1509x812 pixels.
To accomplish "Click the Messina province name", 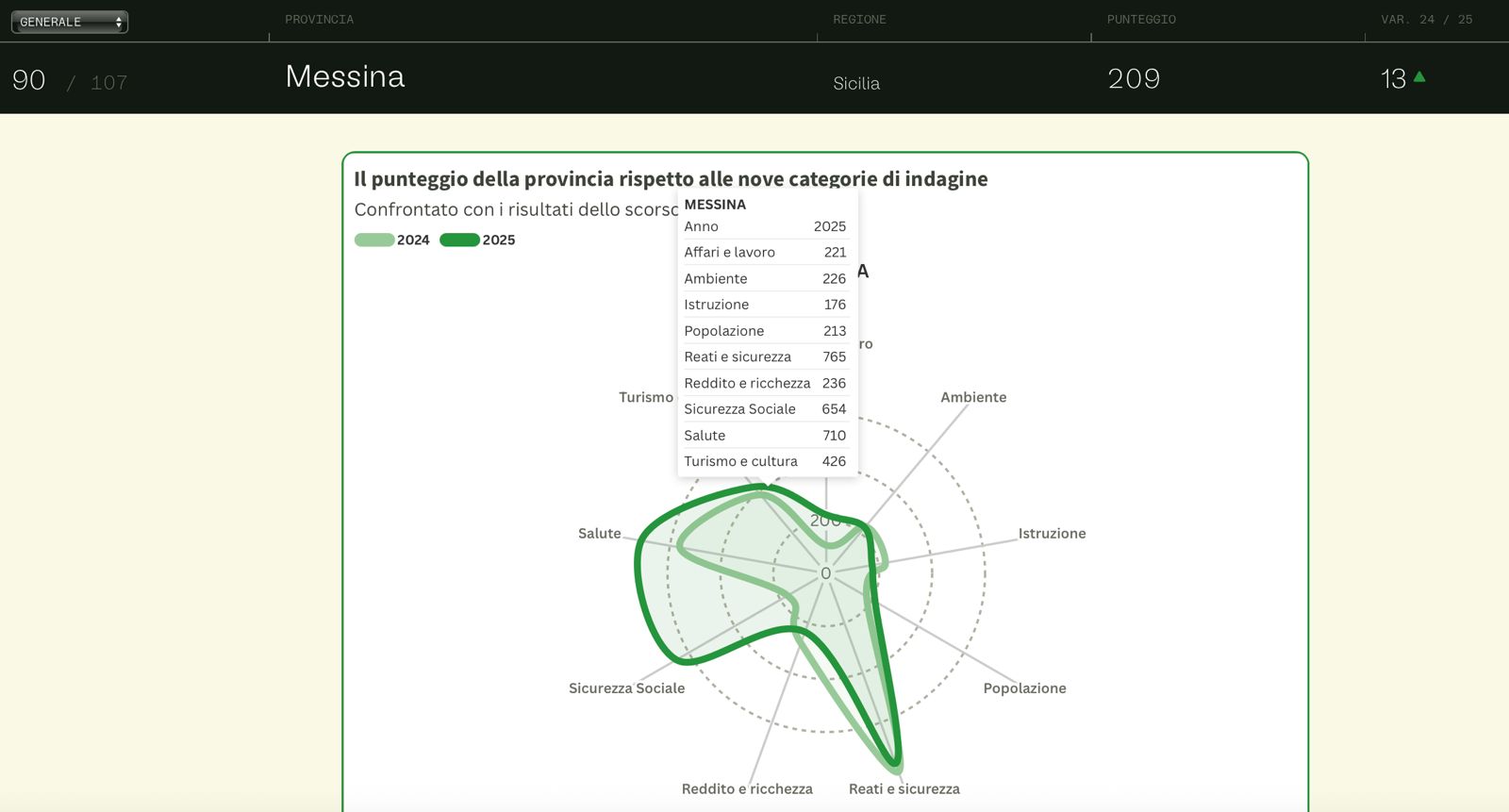I will [x=345, y=76].
